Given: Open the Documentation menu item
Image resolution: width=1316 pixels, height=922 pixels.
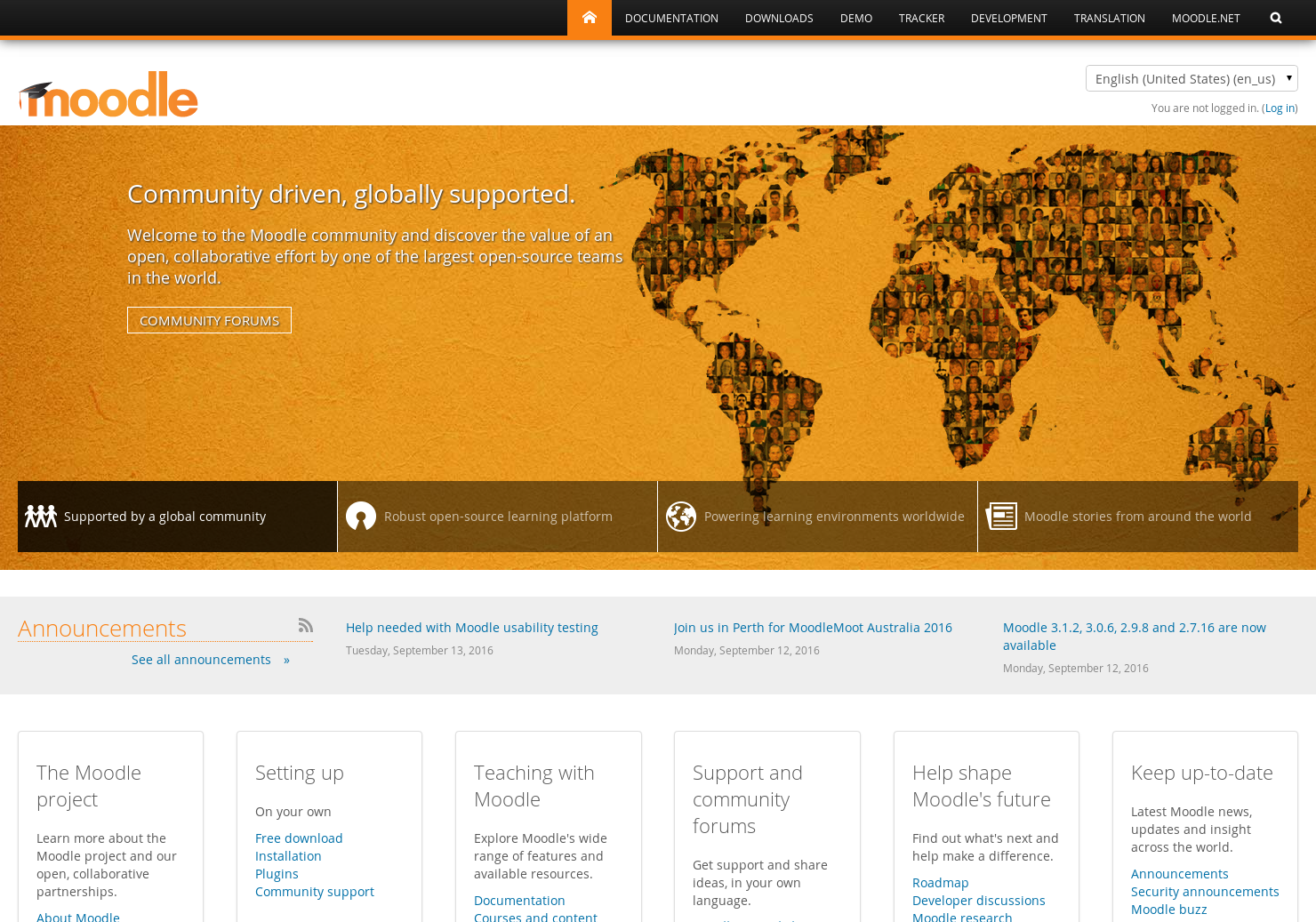Looking at the screenshot, I should (671, 17).
